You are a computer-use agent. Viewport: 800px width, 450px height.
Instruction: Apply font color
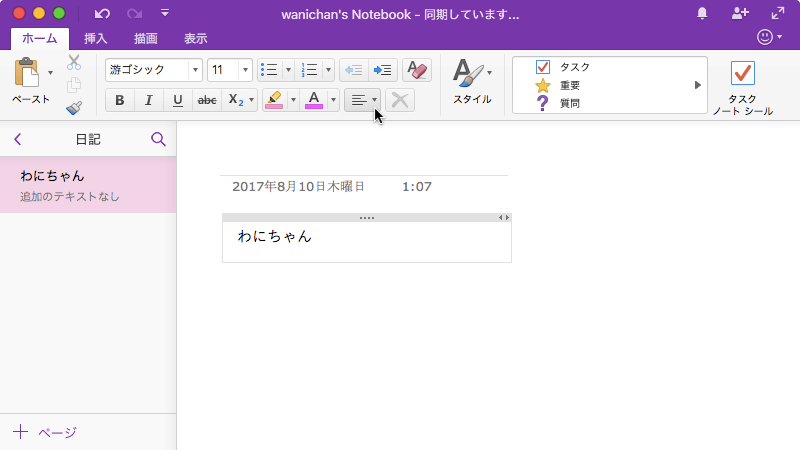tap(314, 100)
